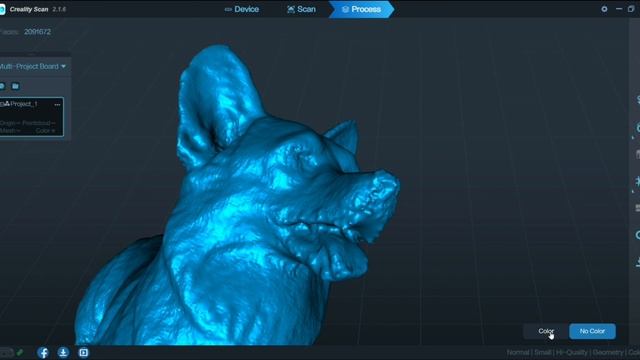Switch to the Device tab
Viewport: 640px width, 360px height.
click(242, 9)
